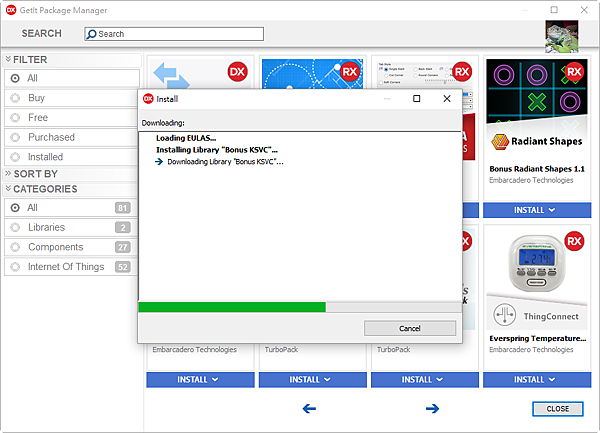Close the Install dialog

447,99
